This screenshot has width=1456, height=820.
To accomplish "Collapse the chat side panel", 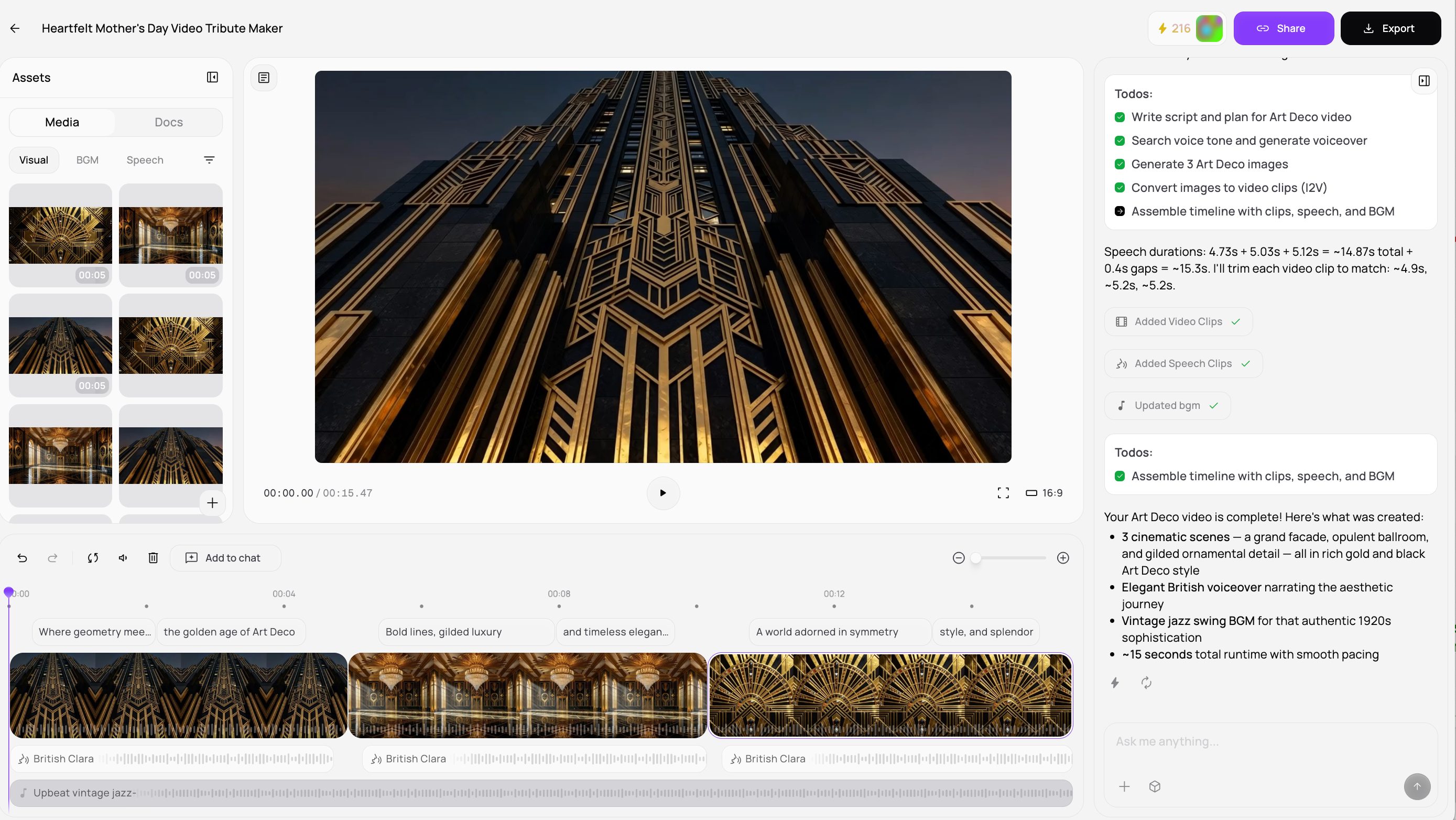I will click(x=1424, y=81).
